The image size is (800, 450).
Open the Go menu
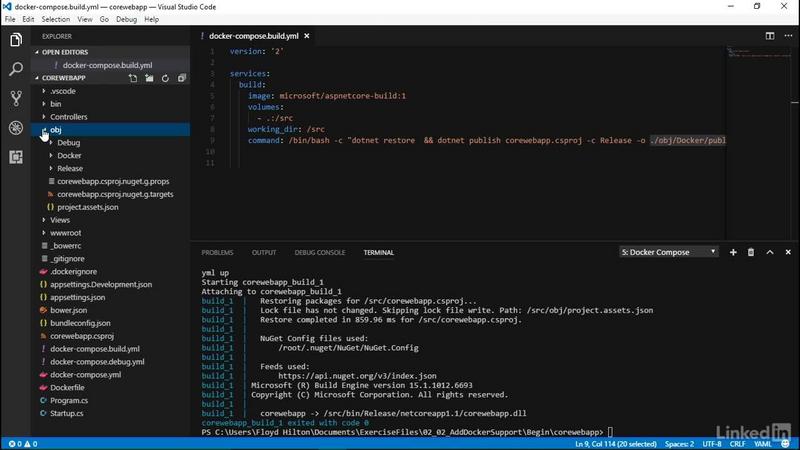(104, 19)
